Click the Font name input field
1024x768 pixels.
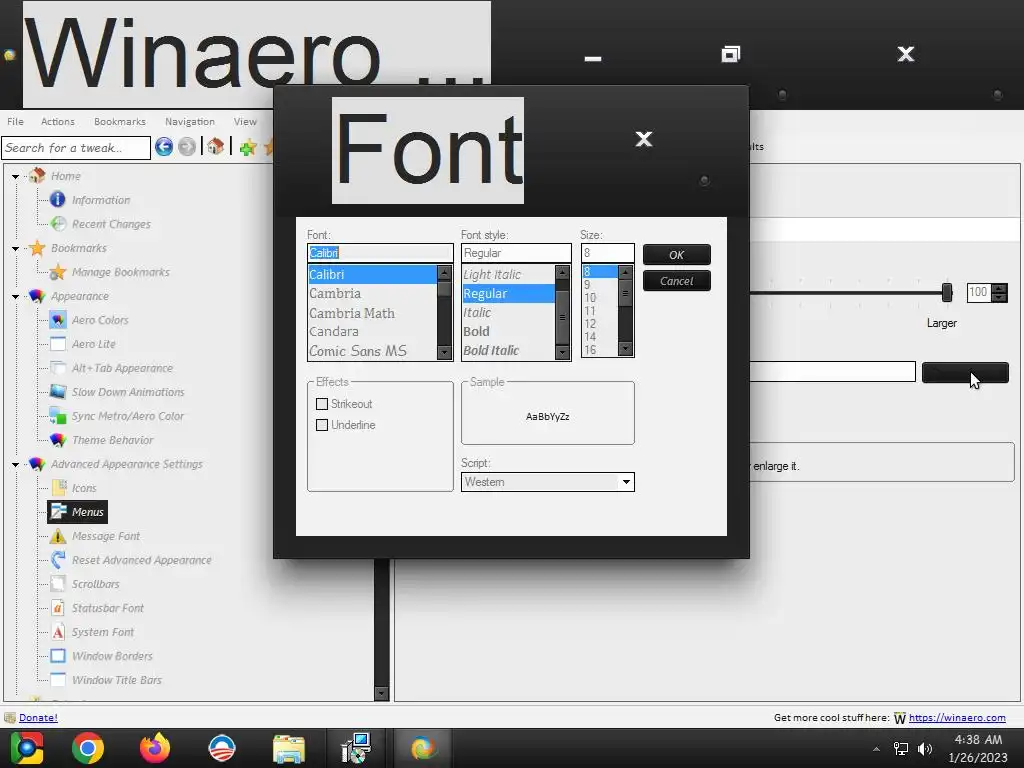point(380,253)
